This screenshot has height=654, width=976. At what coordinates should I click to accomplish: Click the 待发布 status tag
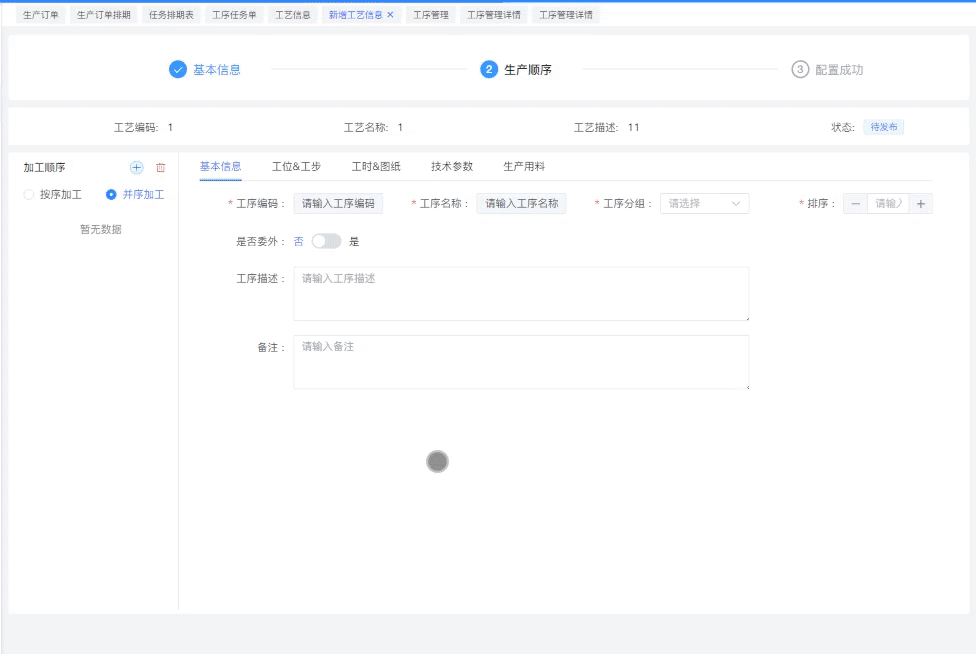884,127
